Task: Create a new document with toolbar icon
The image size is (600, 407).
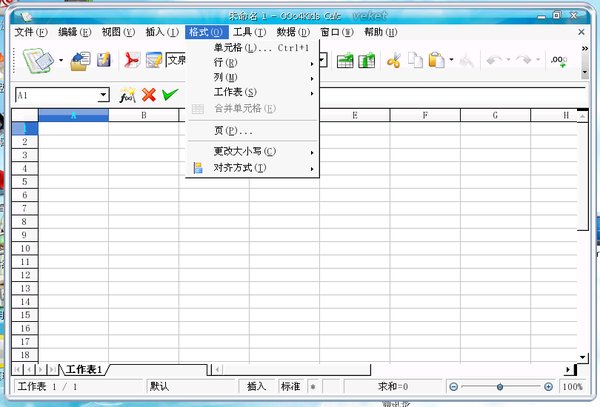Action: [x=38, y=60]
